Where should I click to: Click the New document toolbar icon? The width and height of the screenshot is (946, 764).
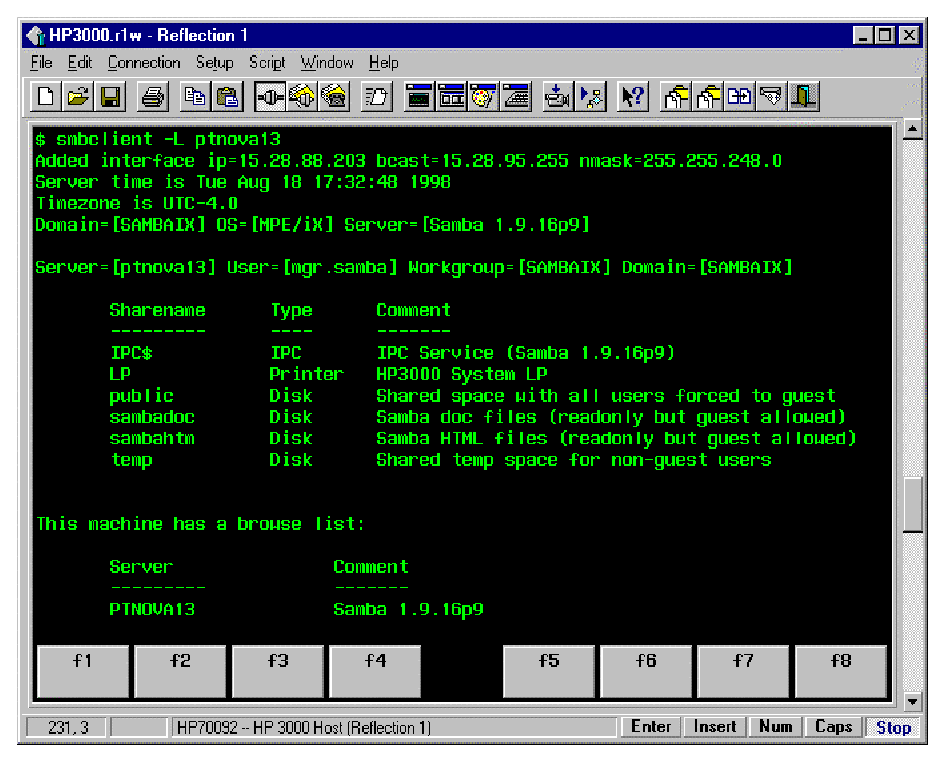[x=46, y=97]
